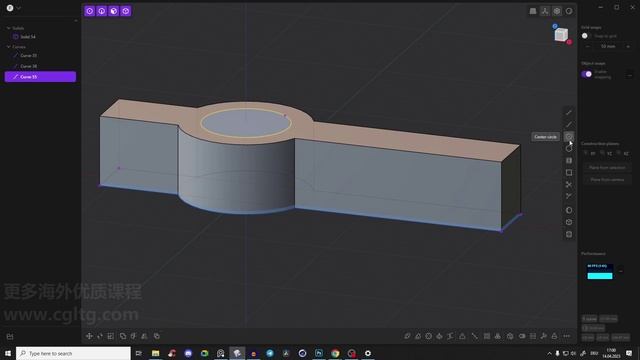Toggle Snap to grid switch
Viewport: 640px width, 360px height.
tap(587, 36)
